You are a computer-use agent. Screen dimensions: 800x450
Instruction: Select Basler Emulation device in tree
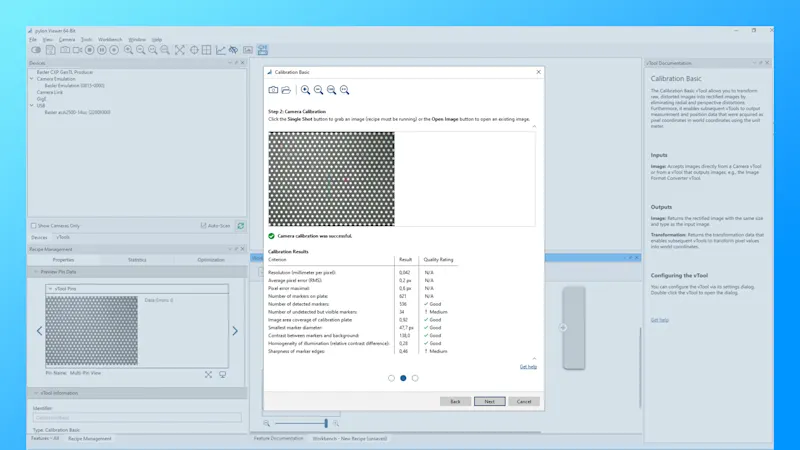74,86
